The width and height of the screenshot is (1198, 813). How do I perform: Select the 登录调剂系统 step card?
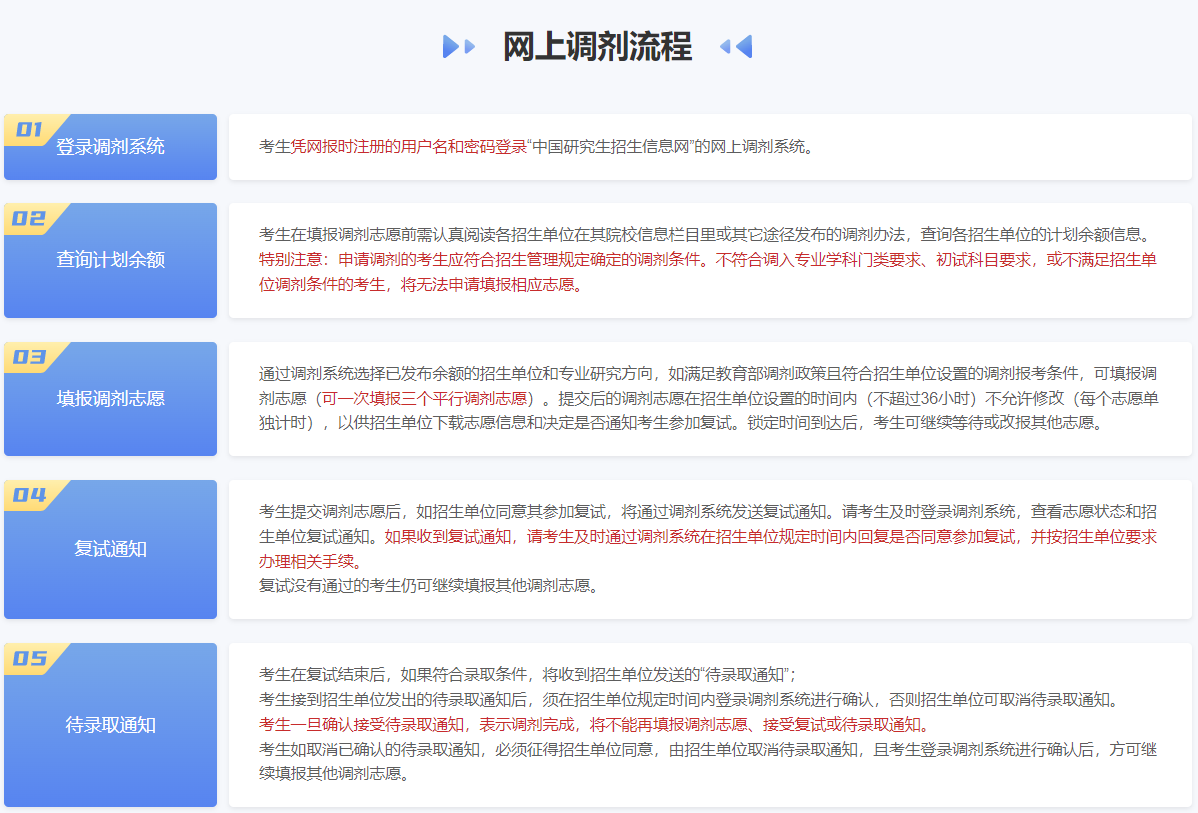[110, 147]
